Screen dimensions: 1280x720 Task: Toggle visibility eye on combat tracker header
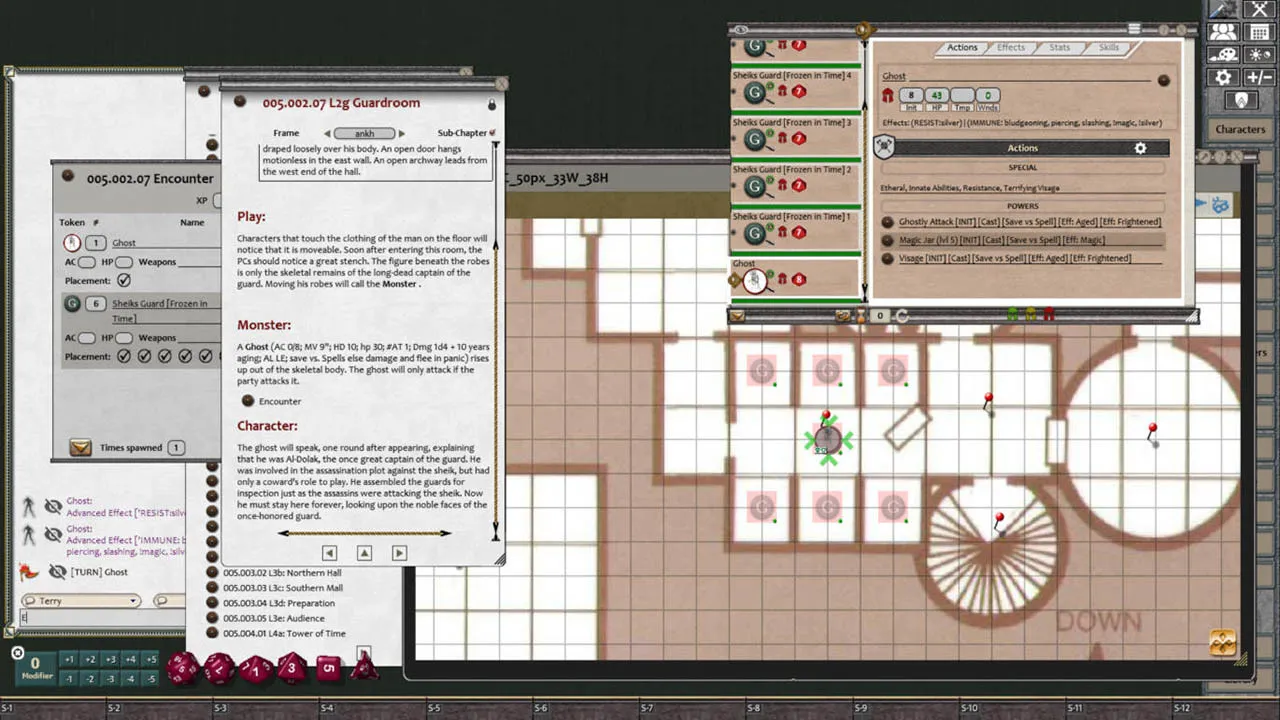pos(740,30)
